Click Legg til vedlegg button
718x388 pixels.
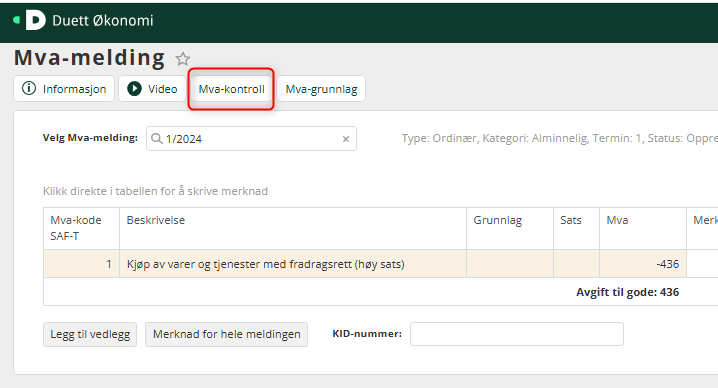[x=90, y=334]
